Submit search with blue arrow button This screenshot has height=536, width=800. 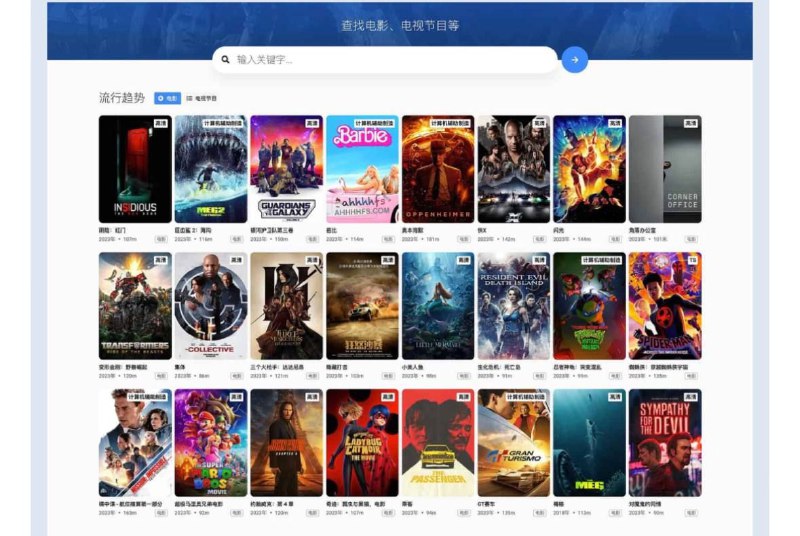click(574, 60)
